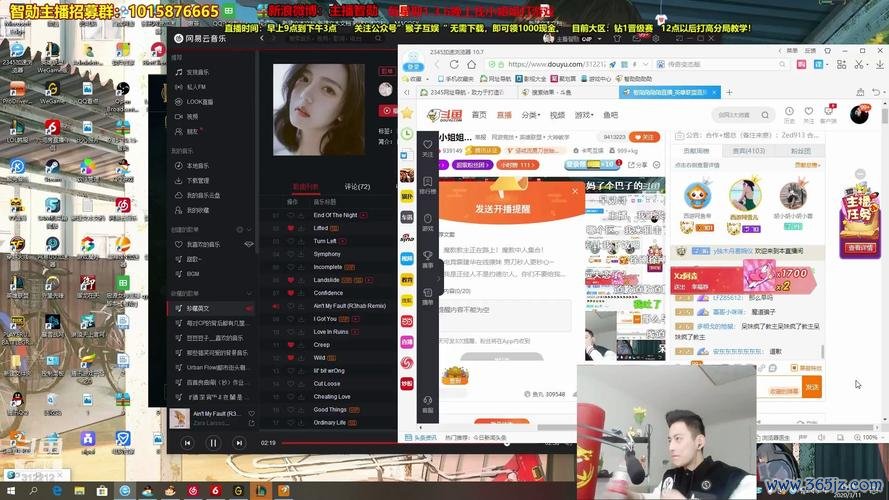Open 私人FM in NetEase sidebar

[x=192, y=87]
